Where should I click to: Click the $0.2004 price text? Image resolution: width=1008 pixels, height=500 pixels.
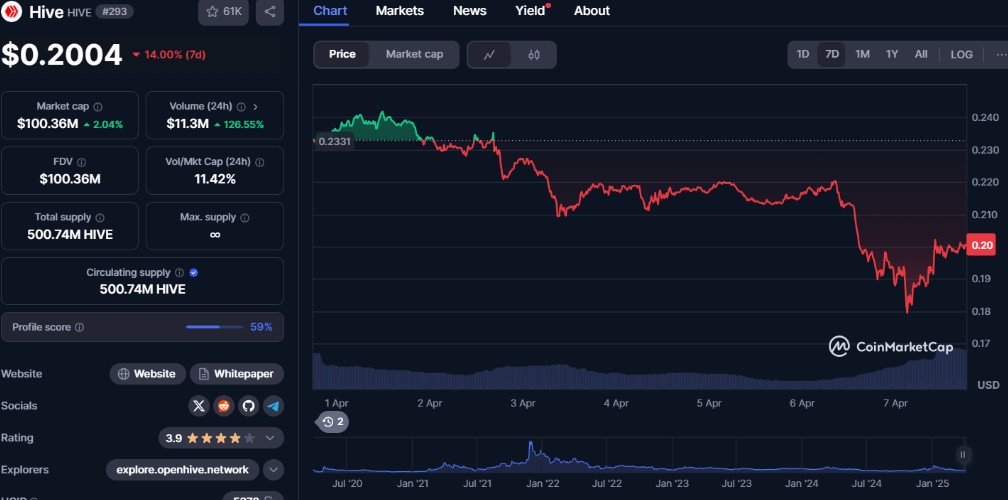pyautogui.click(x=62, y=55)
